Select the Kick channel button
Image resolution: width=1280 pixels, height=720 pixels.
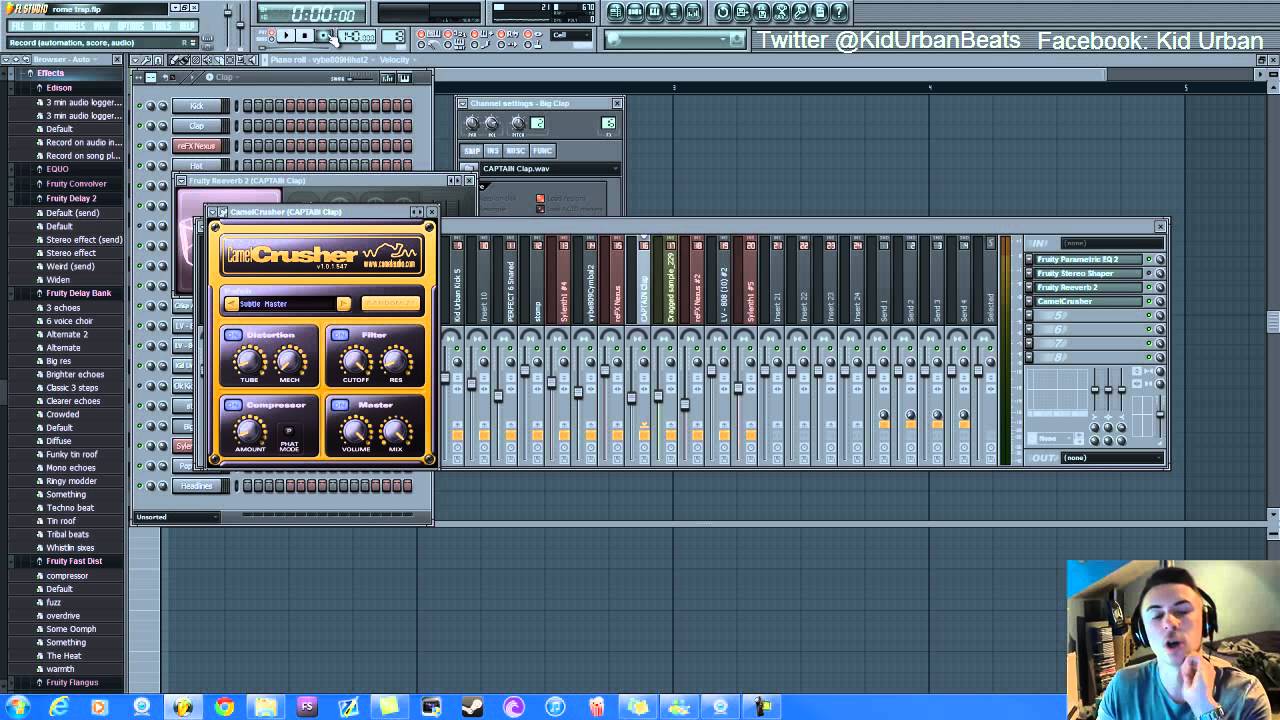196,106
